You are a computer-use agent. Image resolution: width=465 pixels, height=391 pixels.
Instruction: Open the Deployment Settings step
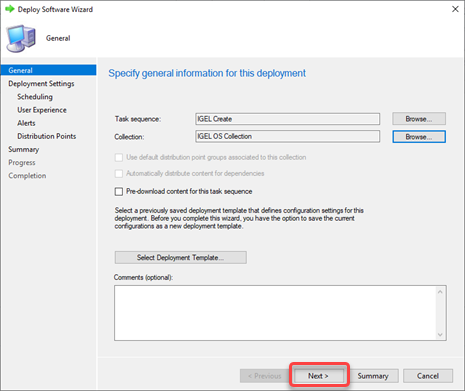click(x=41, y=84)
